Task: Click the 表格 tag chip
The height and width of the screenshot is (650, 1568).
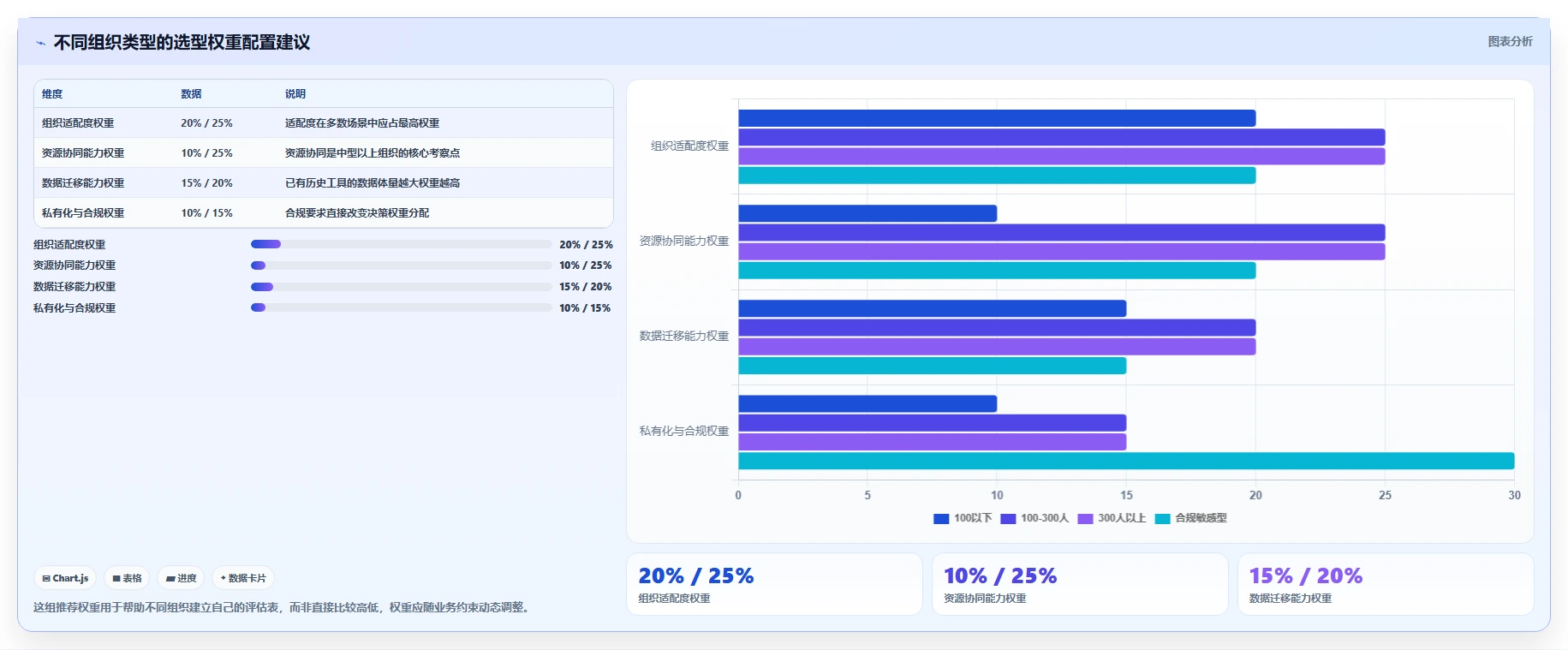Action: tap(127, 578)
